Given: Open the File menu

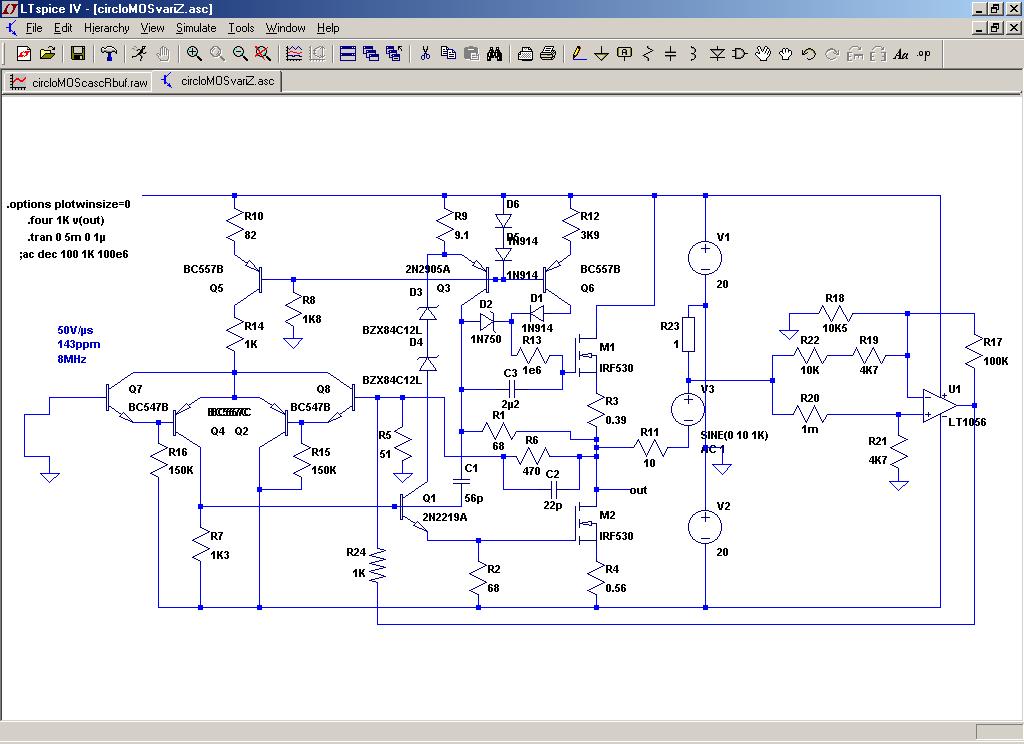Looking at the screenshot, I should coord(34,28).
